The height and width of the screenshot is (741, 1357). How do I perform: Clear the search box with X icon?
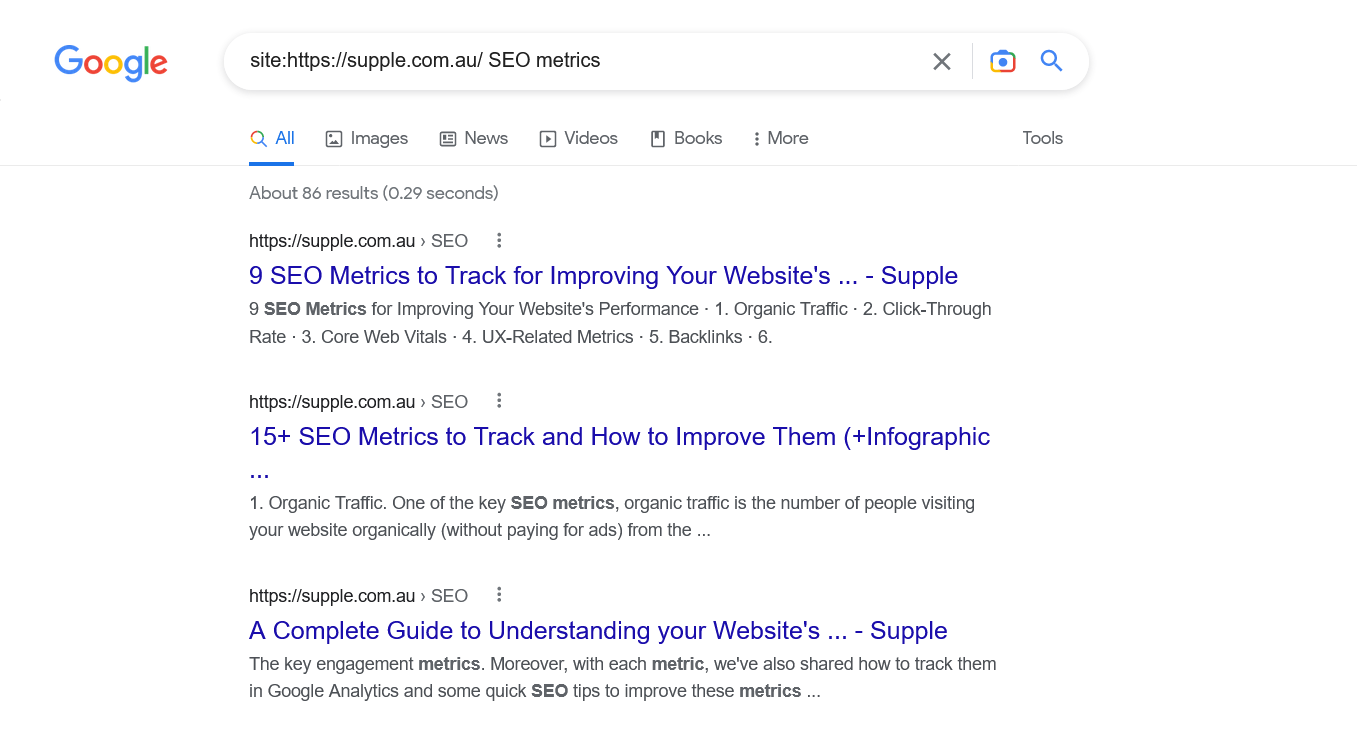click(942, 62)
